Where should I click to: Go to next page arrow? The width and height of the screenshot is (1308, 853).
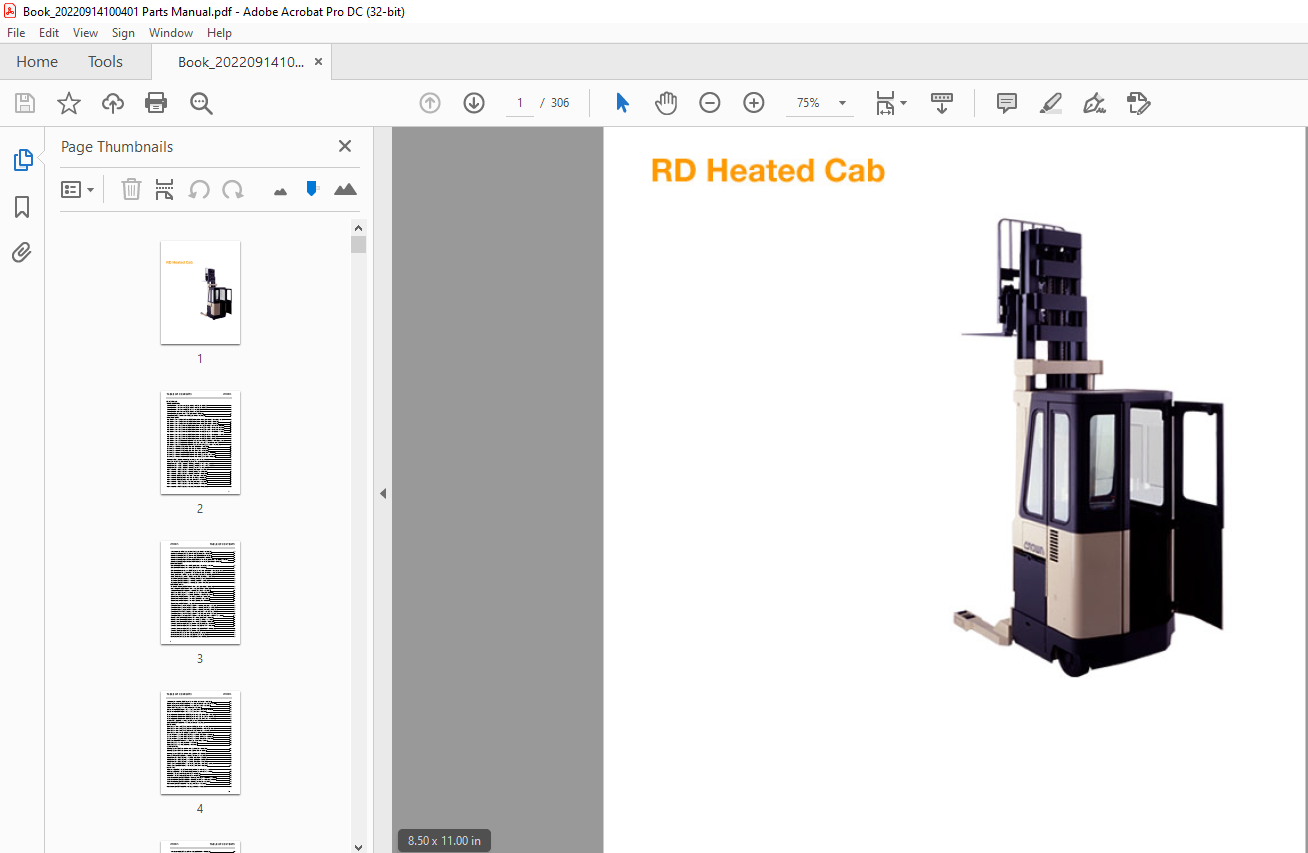pos(474,103)
